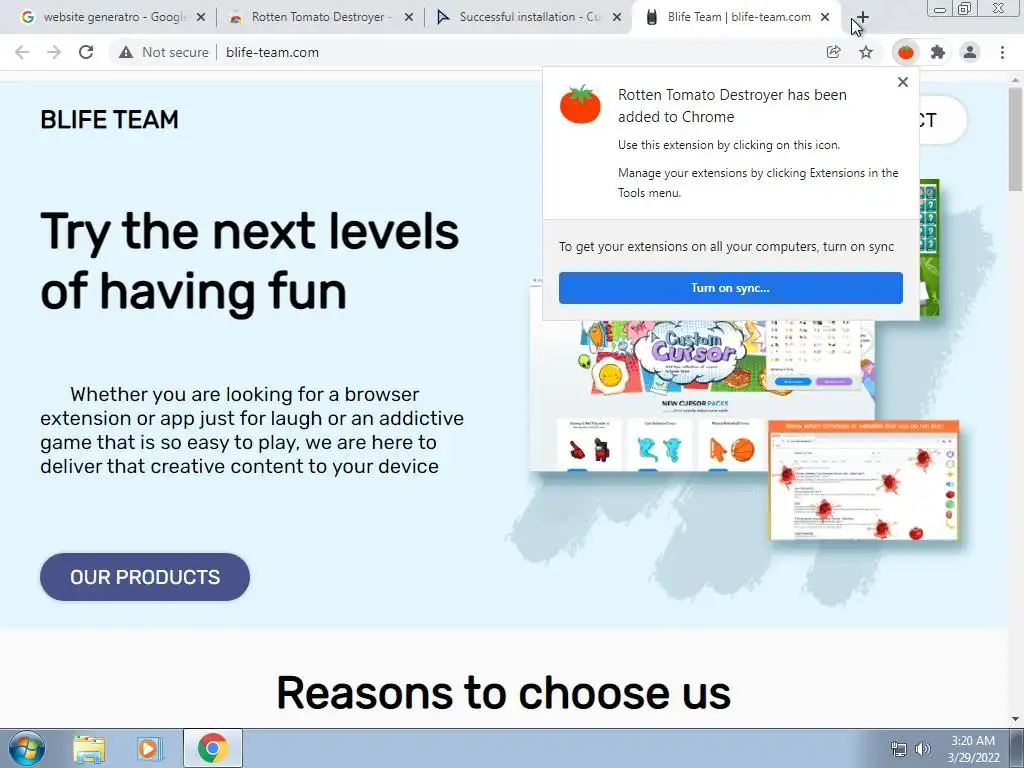The image size is (1024, 768).
Task: Open a new tab with plus button
Action: click(862, 17)
